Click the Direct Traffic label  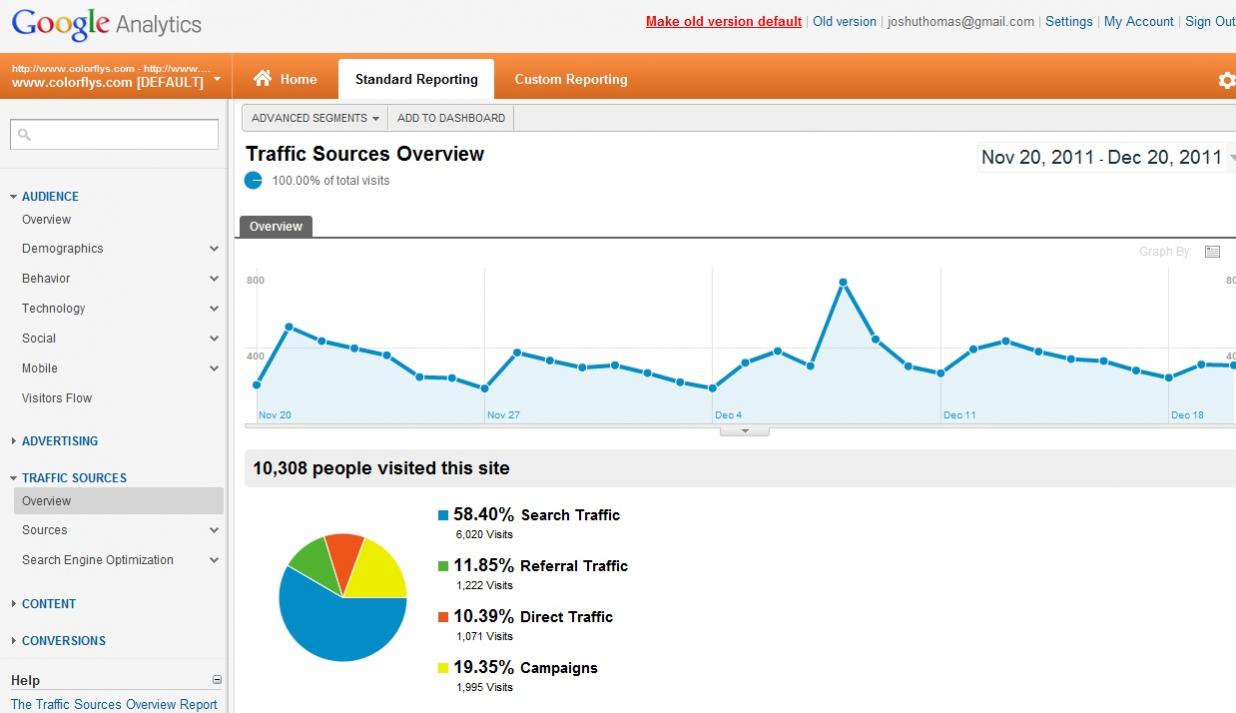click(566, 617)
